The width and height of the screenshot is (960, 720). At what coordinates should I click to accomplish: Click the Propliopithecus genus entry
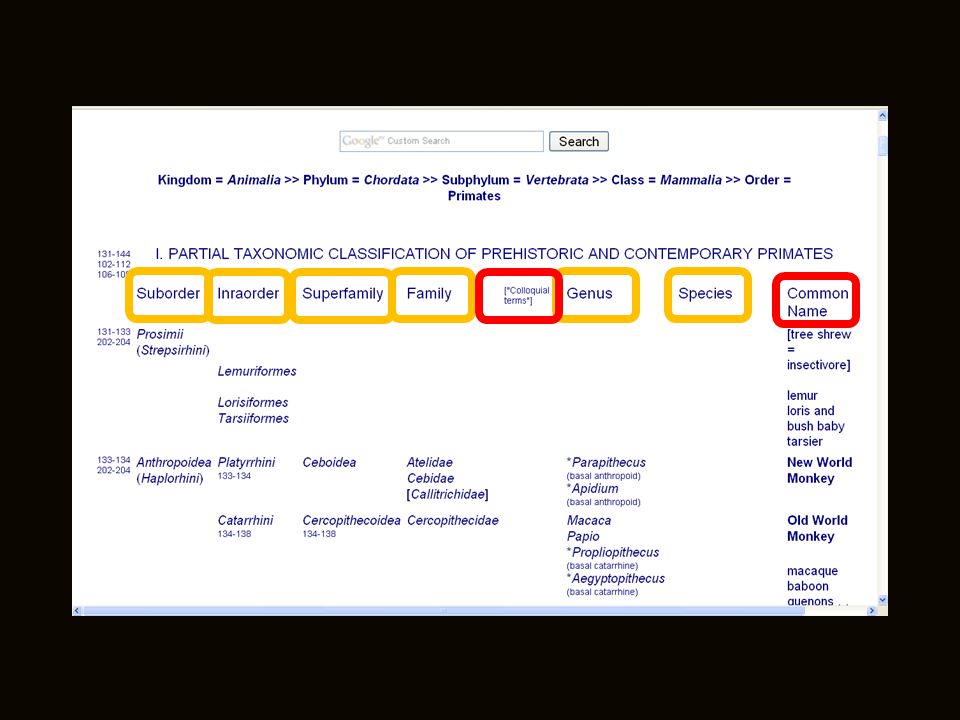coord(613,552)
